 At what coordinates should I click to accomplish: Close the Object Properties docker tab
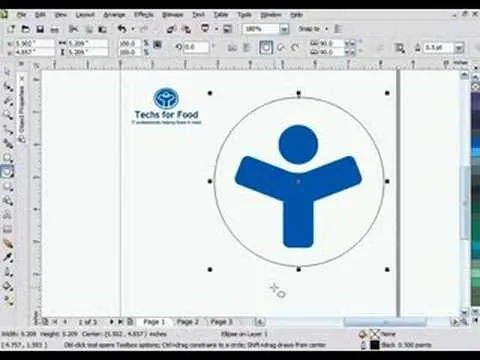click(22, 79)
